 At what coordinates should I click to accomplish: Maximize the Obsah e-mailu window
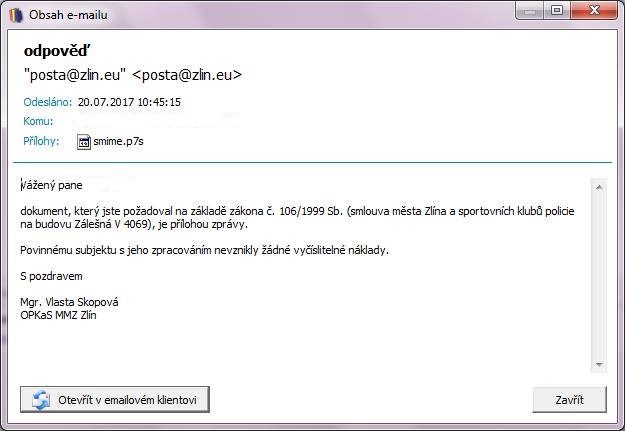coord(557,11)
